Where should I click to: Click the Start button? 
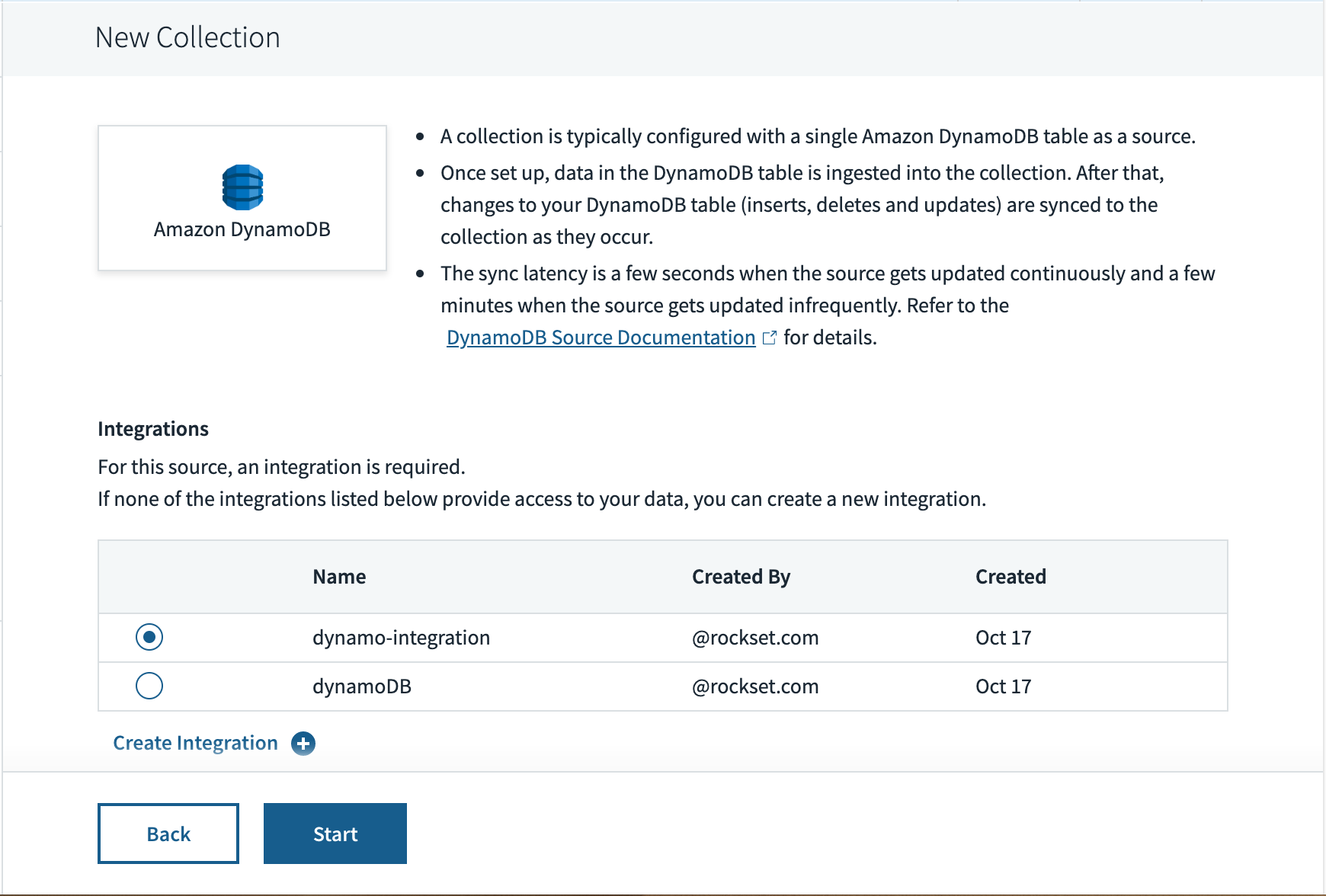335,834
